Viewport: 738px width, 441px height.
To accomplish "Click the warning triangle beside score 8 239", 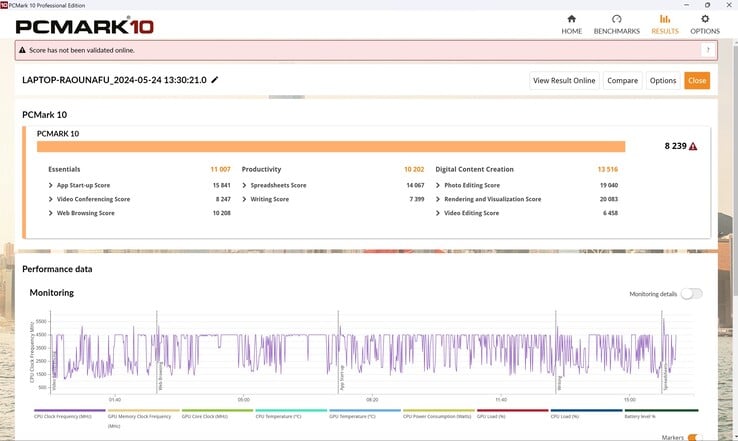I will [x=693, y=146].
